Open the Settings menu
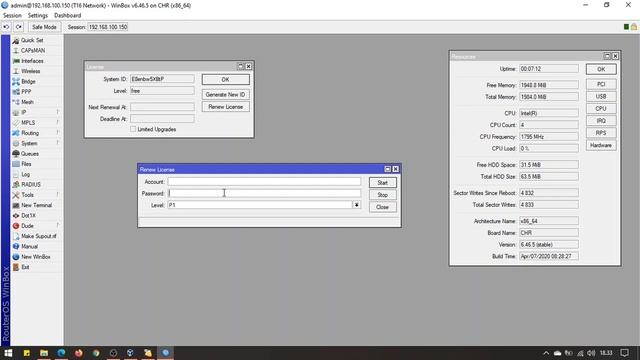Image resolution: width=640 pixels, height=360 pixels. pos(38,16)
